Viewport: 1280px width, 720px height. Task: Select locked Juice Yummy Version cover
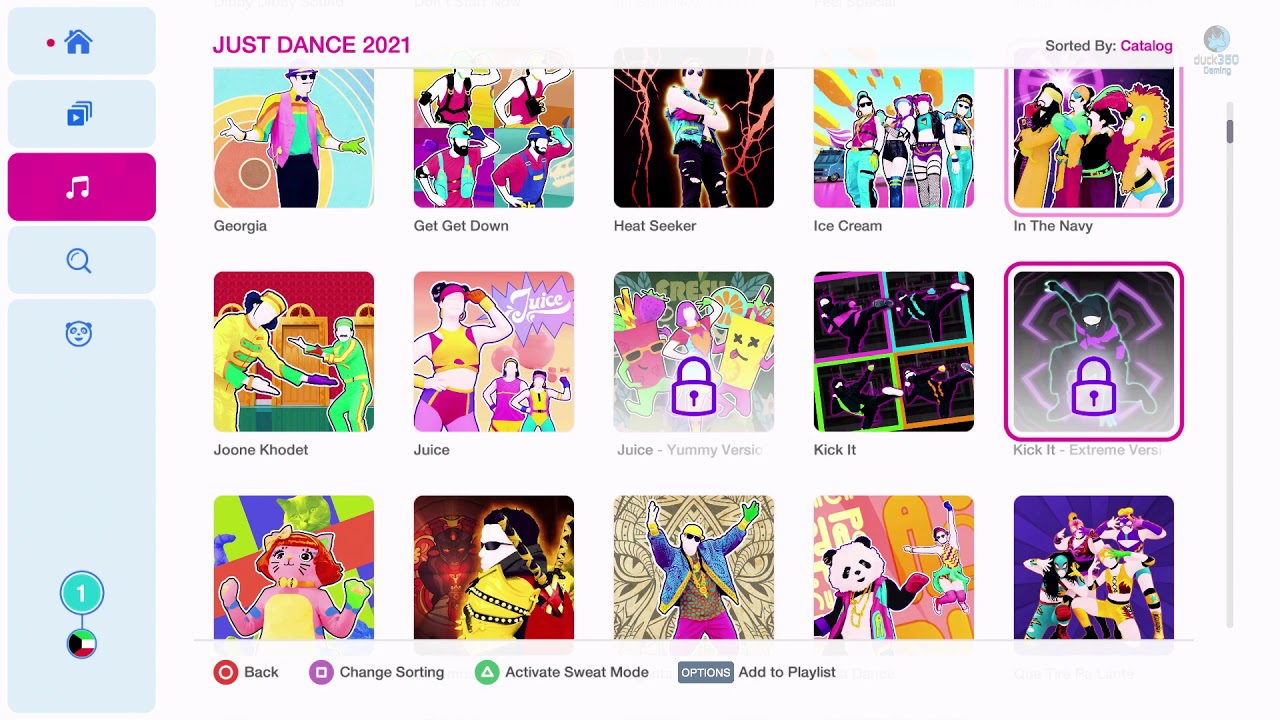(694, 352)
